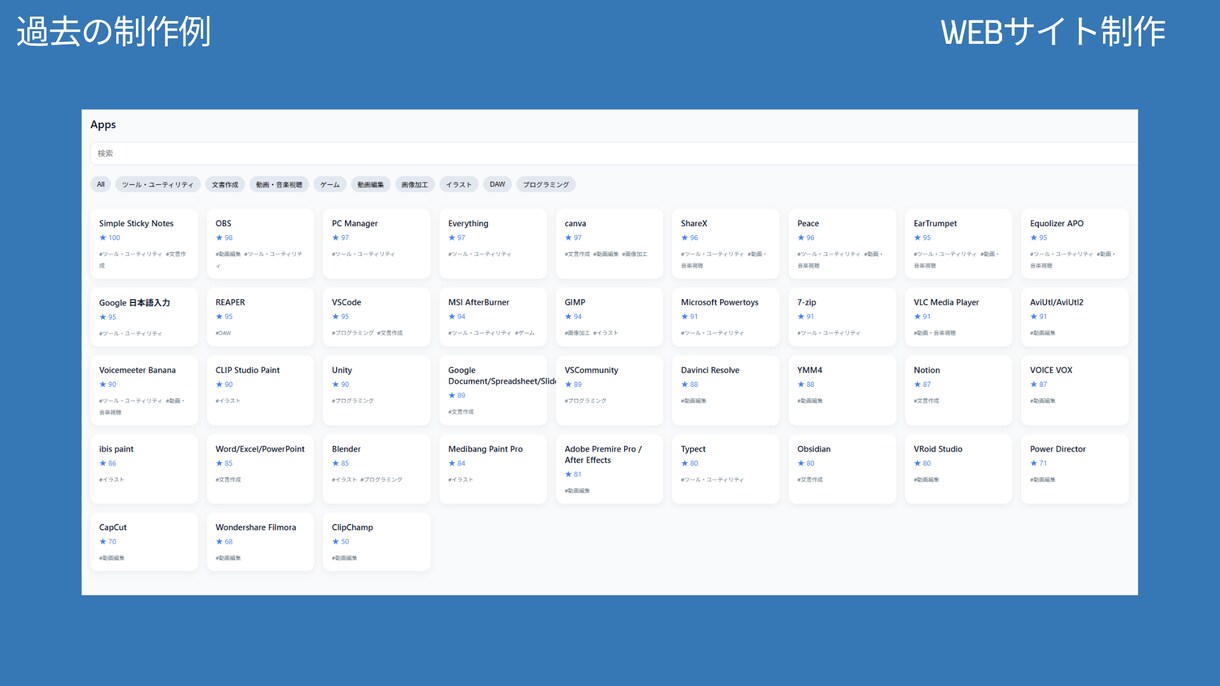Click the star icon on Notion card
The width and height of the screenshot is (1220, 686).
pos(917,385)
